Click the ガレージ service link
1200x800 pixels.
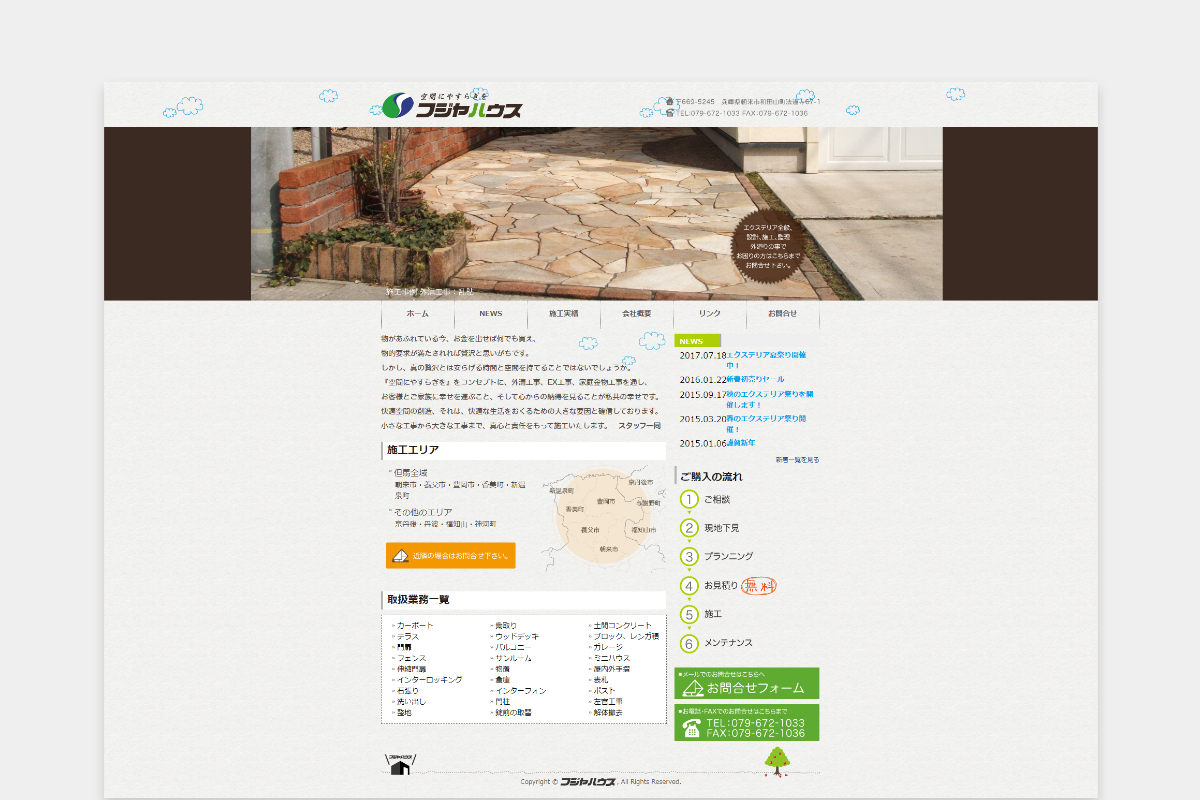pos(608,647)
